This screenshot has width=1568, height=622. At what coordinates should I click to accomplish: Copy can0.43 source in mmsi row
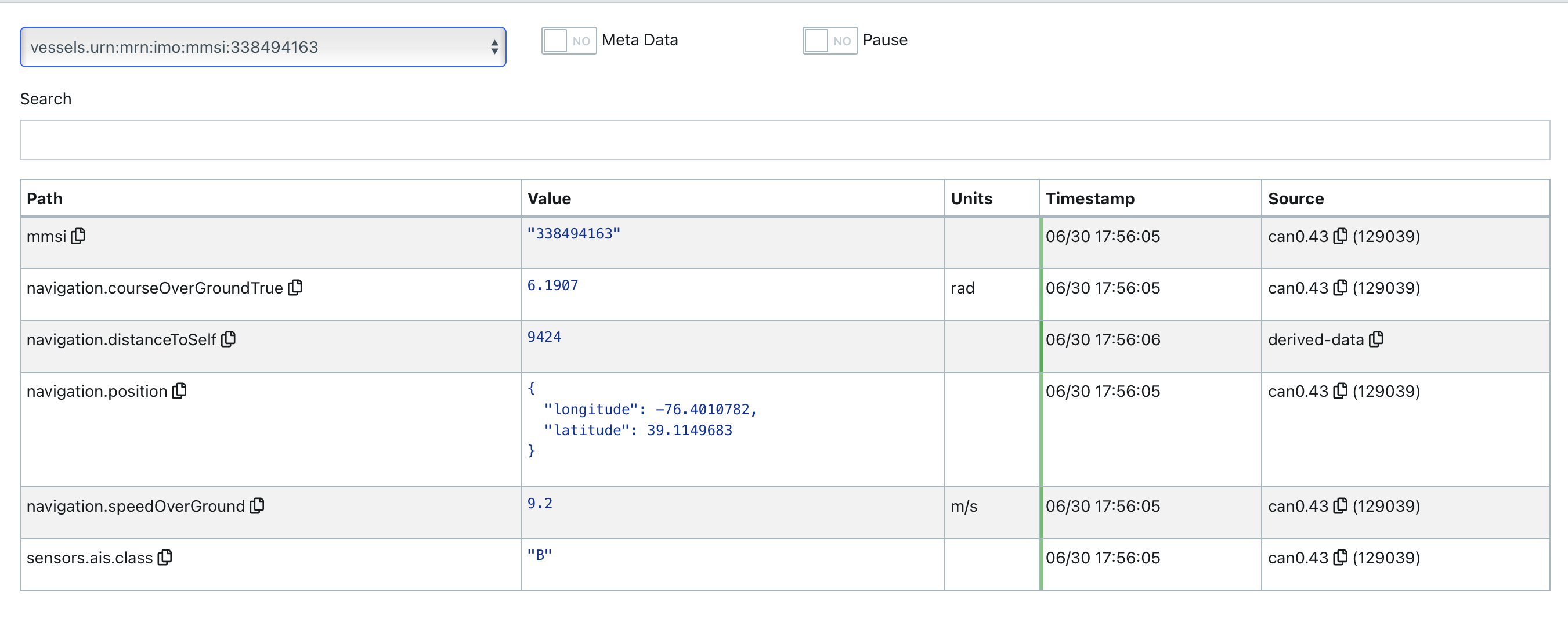coord(1341,236)
